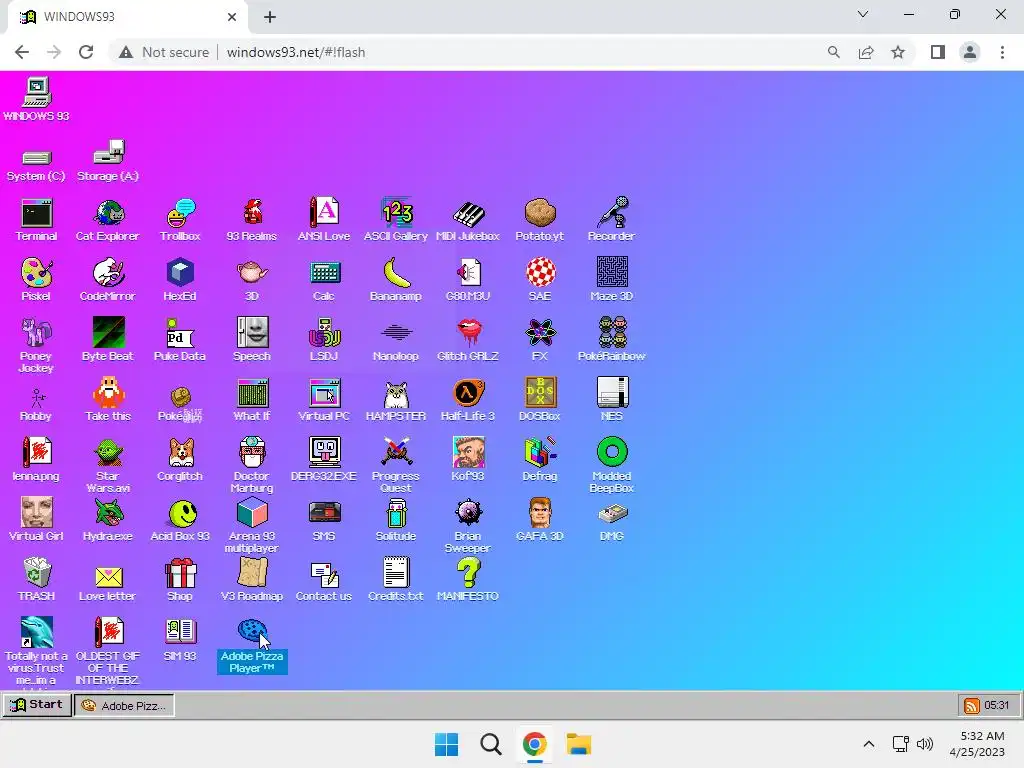Select the Adobe Pizz... taskbar item
Screen dimensions: 1024x768
point(124,705)
